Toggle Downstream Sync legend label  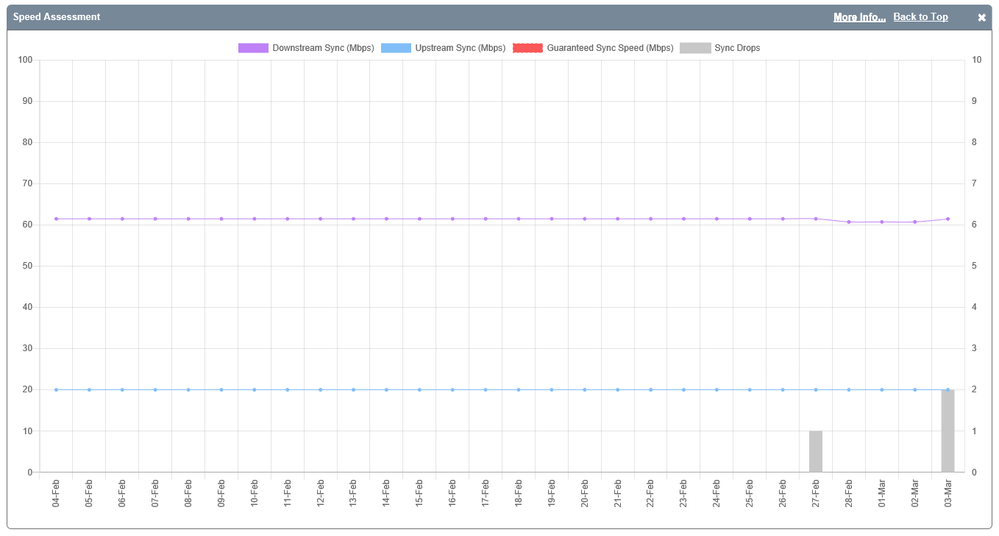click(x=322, y=48)
